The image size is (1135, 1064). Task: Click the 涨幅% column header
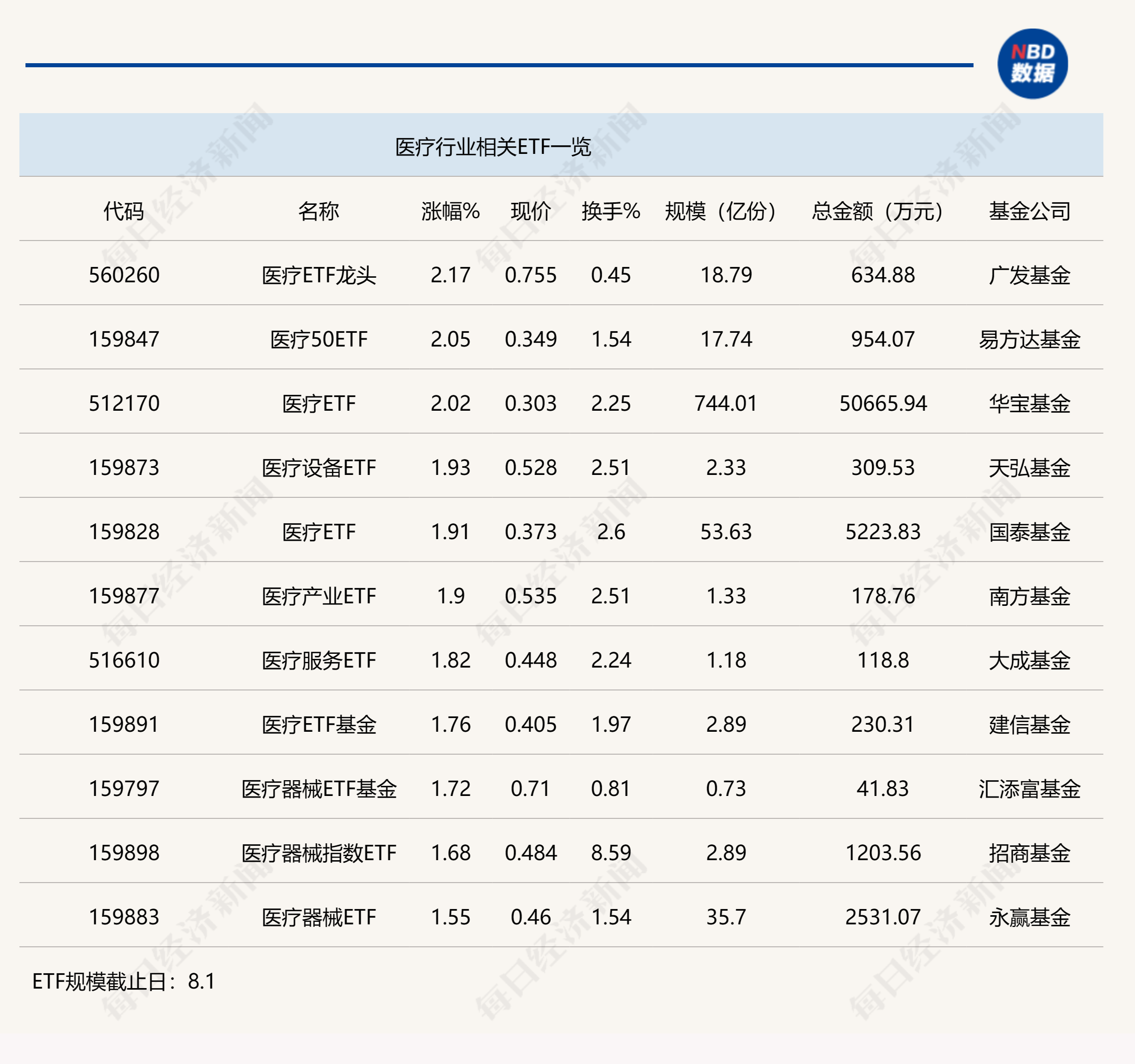450,211
